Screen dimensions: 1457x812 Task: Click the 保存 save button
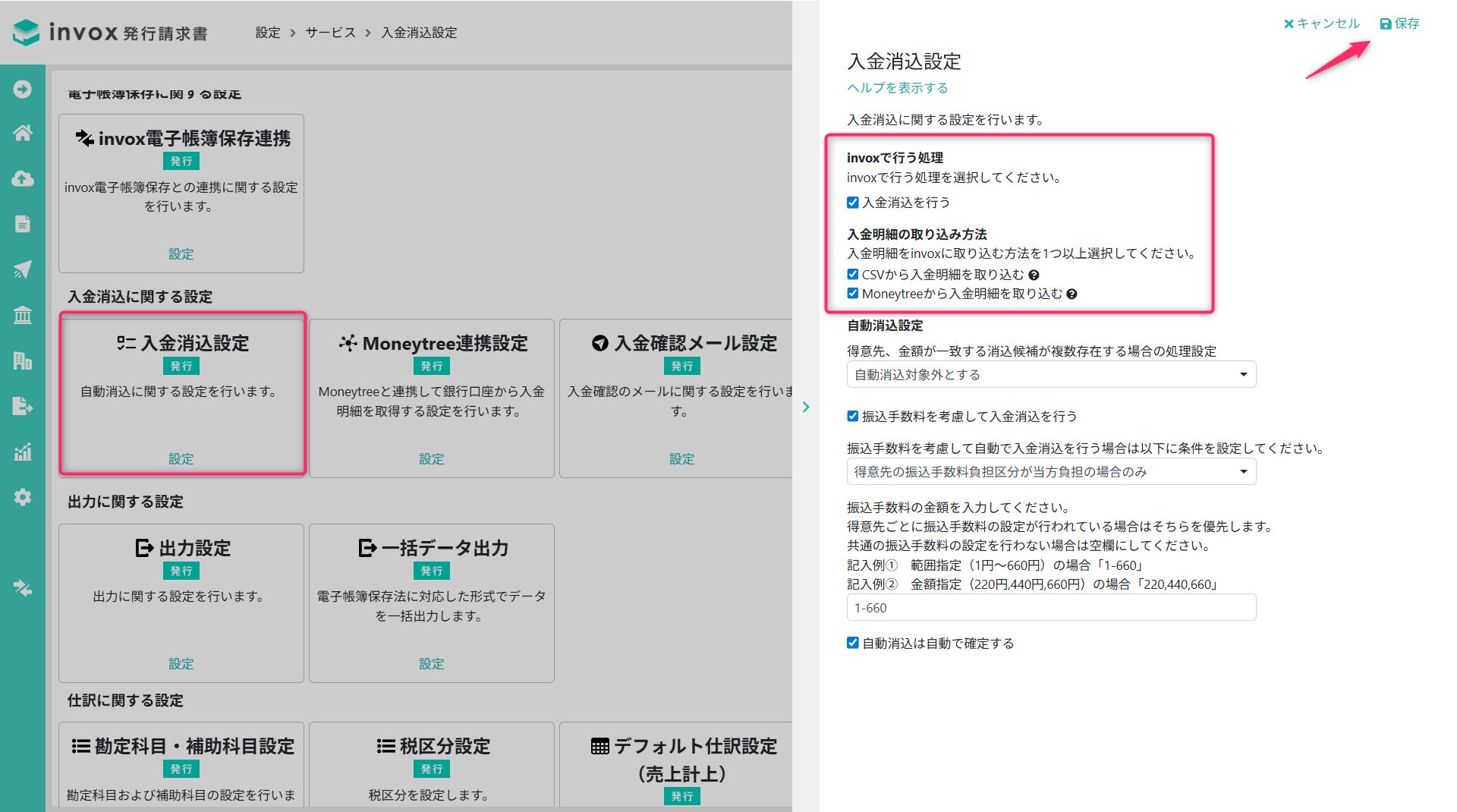click(x=1399, y=24)
